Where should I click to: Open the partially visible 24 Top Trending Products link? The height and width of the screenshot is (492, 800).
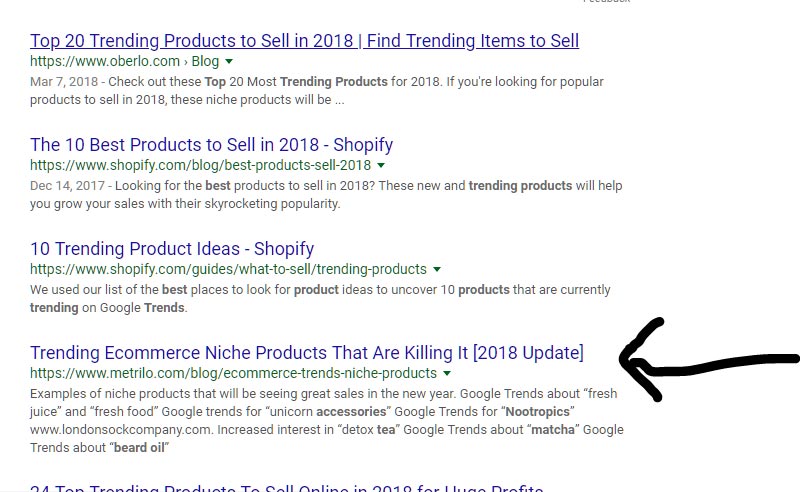pyautogui.click(x=286, y=488)
